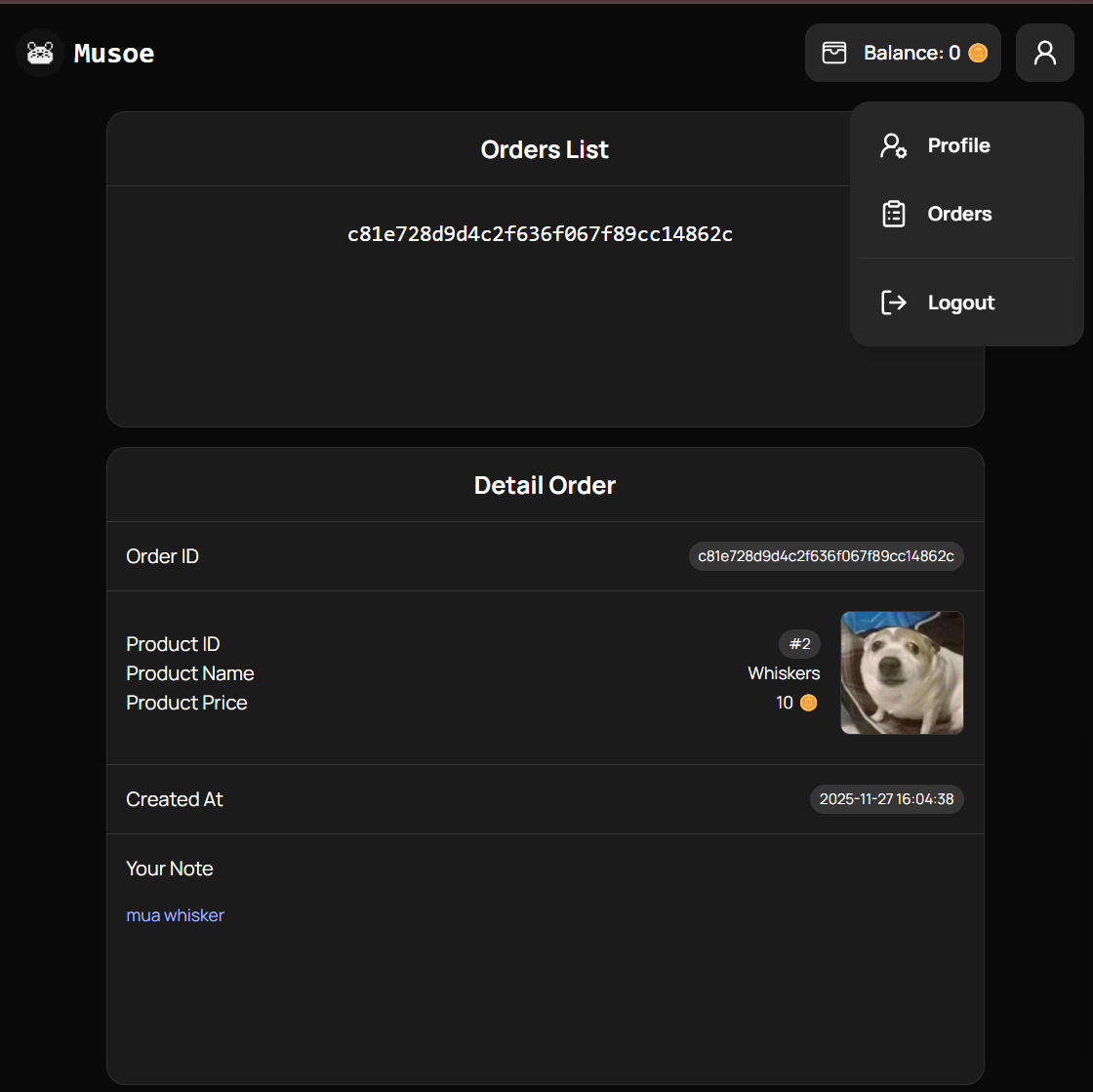
Task: Click the Musoe brand name
Action: pyautogui.click(x=114, y=53)
